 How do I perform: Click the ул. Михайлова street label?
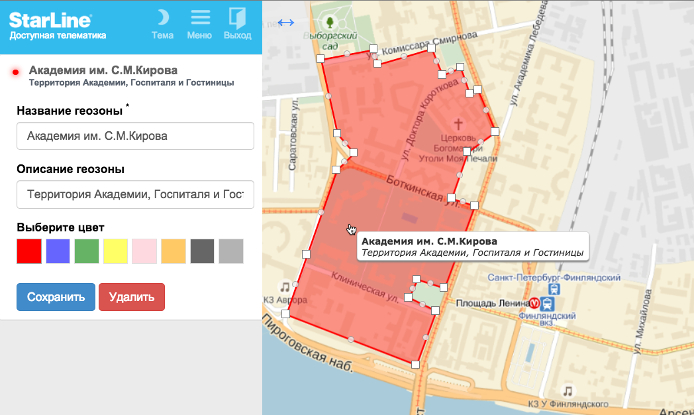(x=643, y=322)
